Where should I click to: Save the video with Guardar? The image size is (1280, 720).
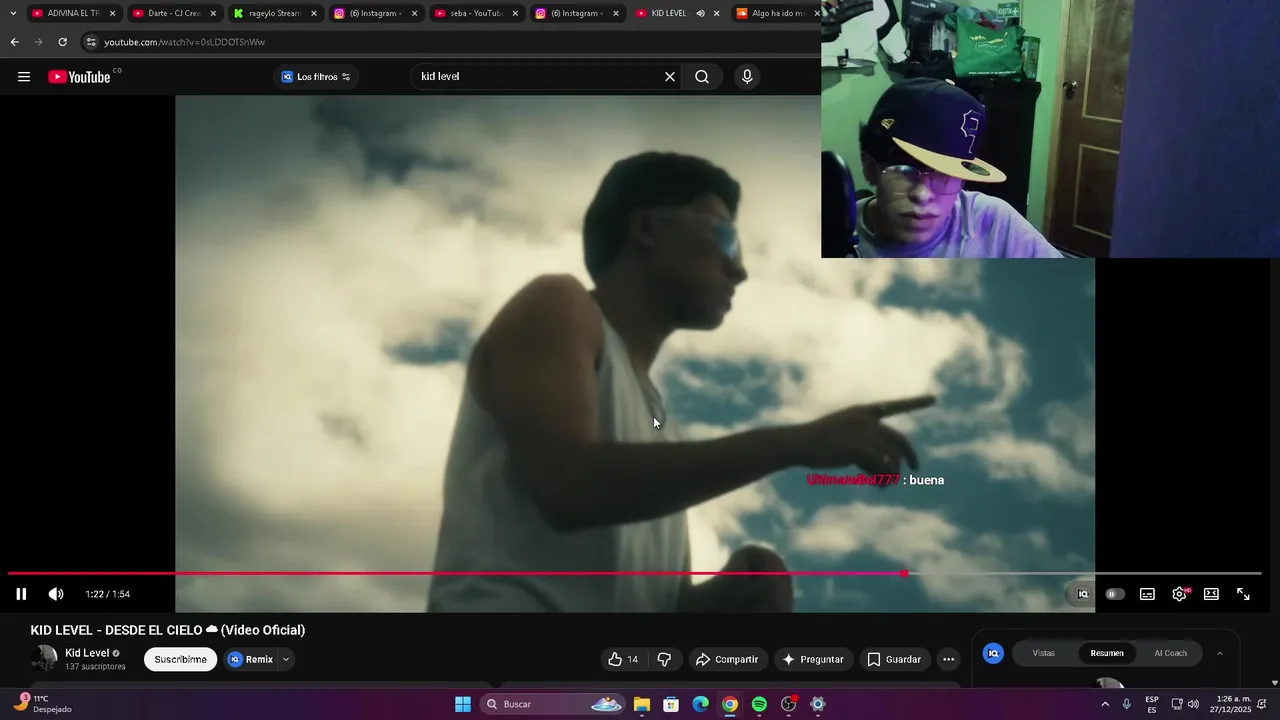894,659
